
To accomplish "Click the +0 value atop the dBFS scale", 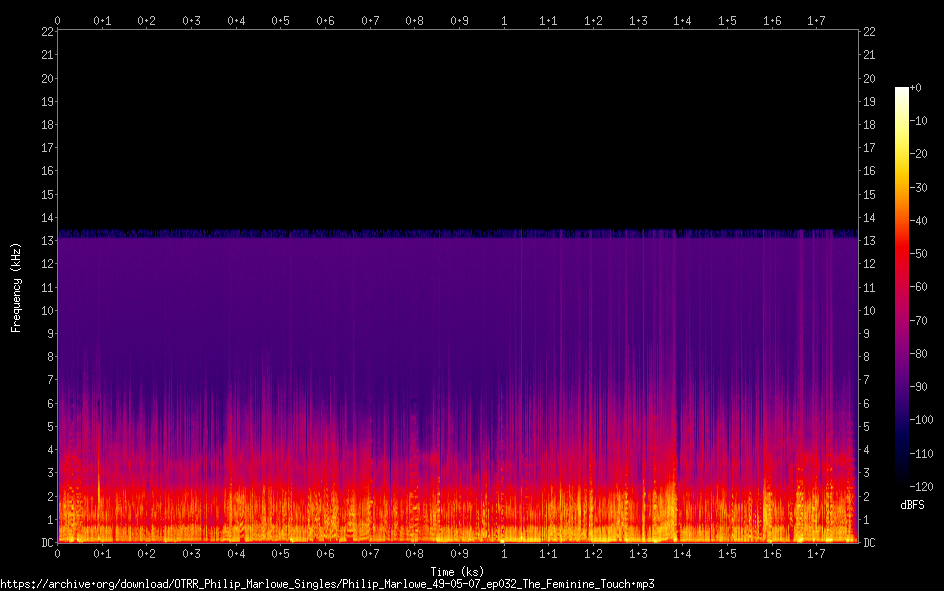I will 917,88.
